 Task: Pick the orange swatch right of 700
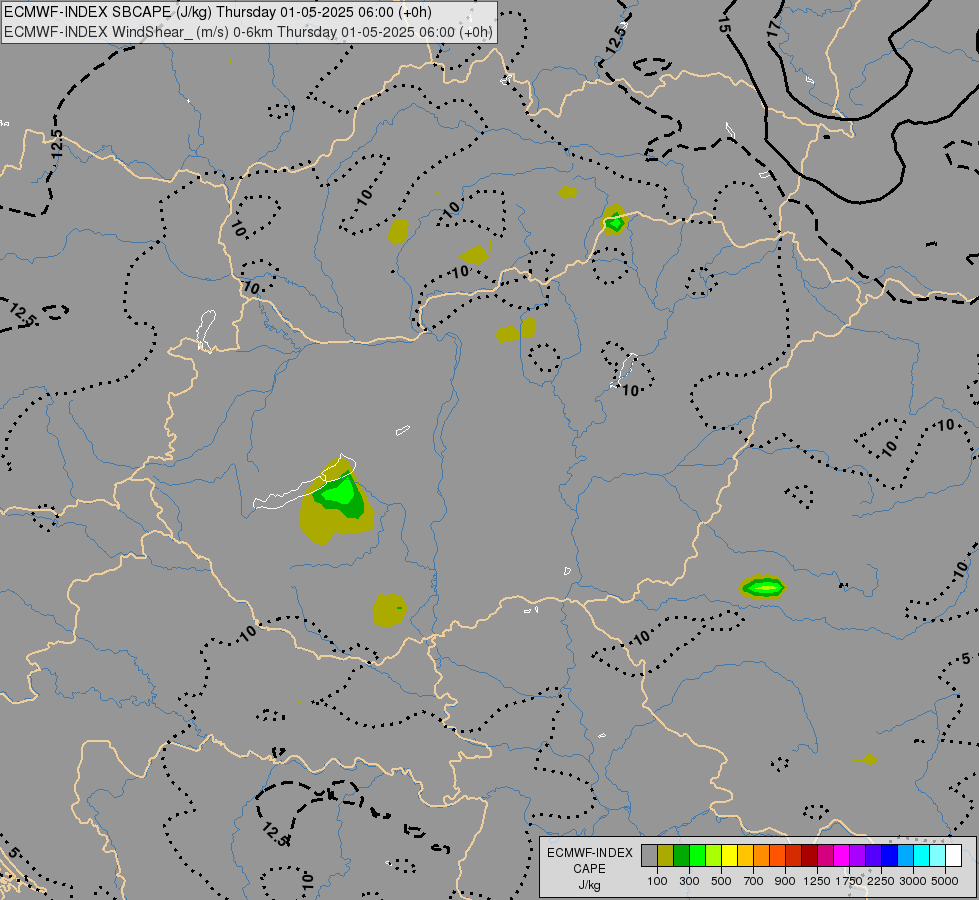(x=761, y=855)
